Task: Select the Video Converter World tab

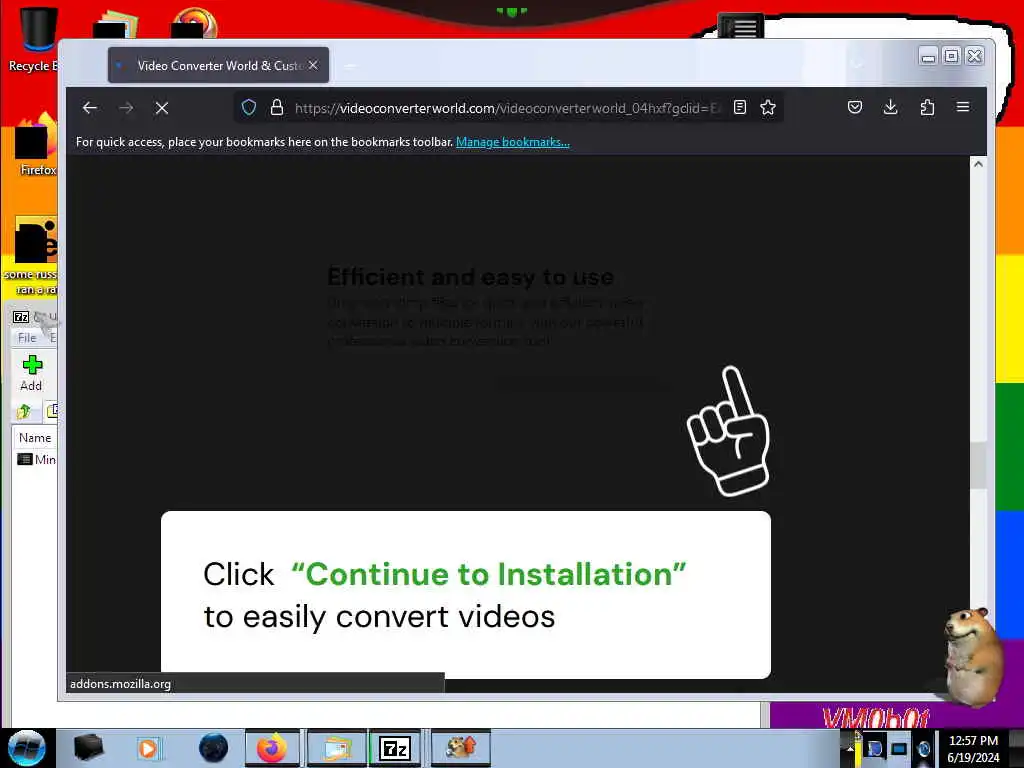Action: point(218,65)
